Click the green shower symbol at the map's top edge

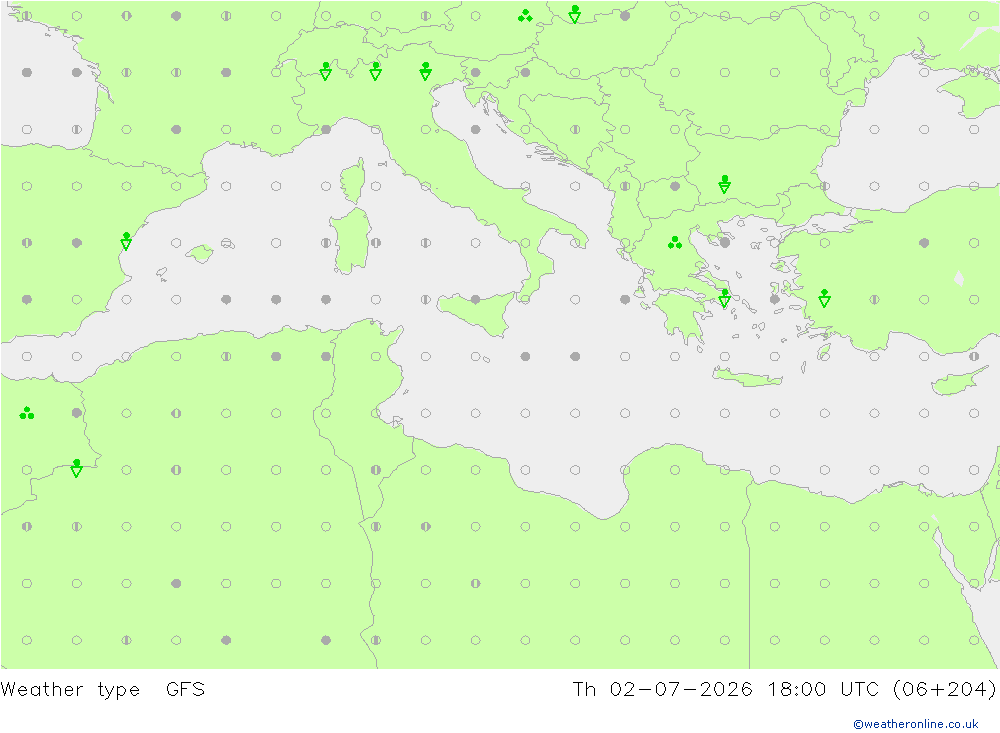(575, 14)
